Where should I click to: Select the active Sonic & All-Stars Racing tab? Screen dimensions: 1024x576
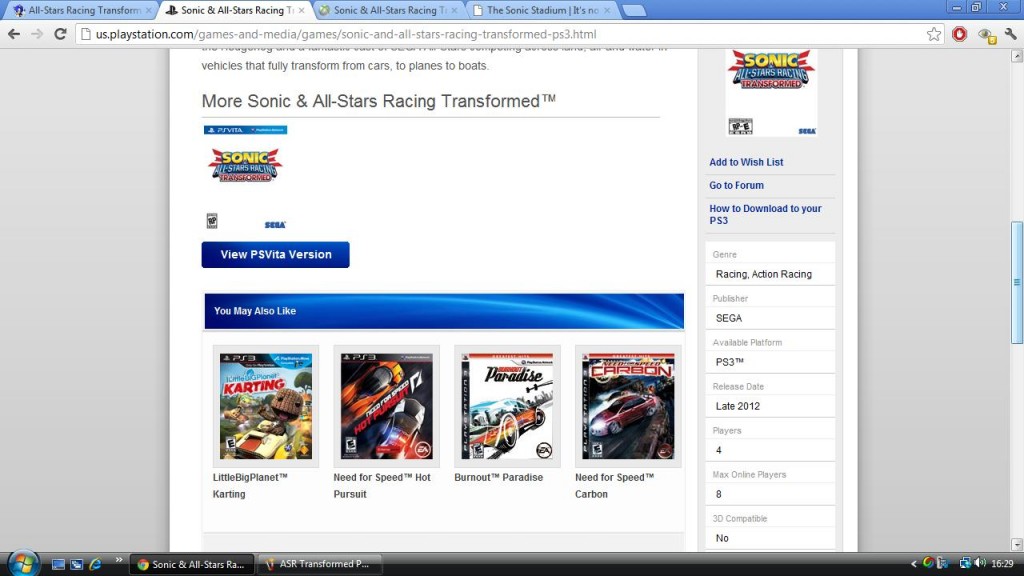(x=236, y=10)
